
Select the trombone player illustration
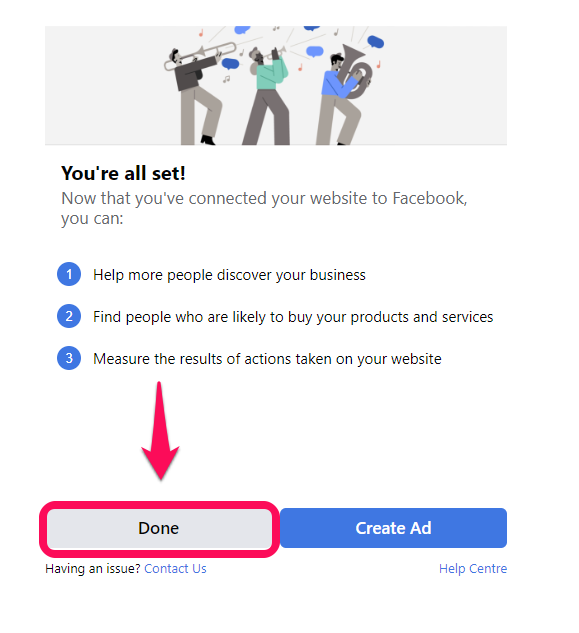click(195, 94)
